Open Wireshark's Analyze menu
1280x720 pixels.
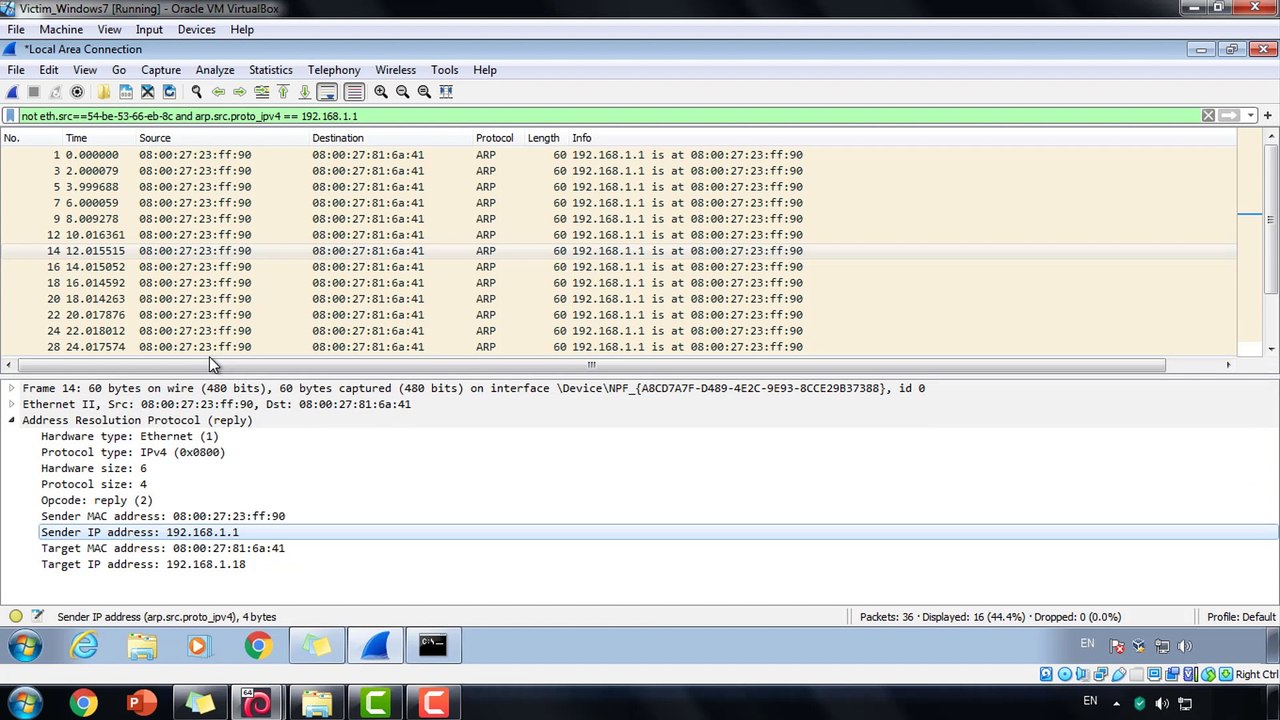click(x=215, y=70)
